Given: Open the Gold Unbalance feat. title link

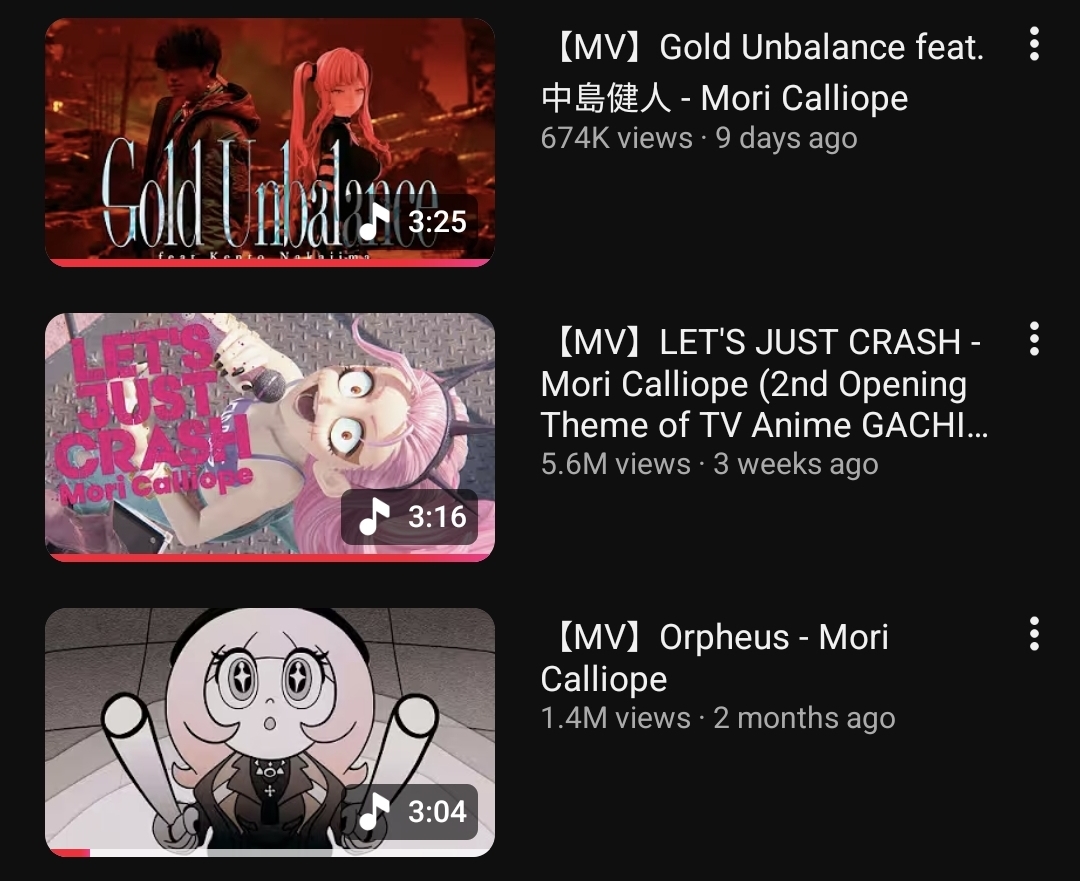Looking at the screenshot, I should pos(763,72).
